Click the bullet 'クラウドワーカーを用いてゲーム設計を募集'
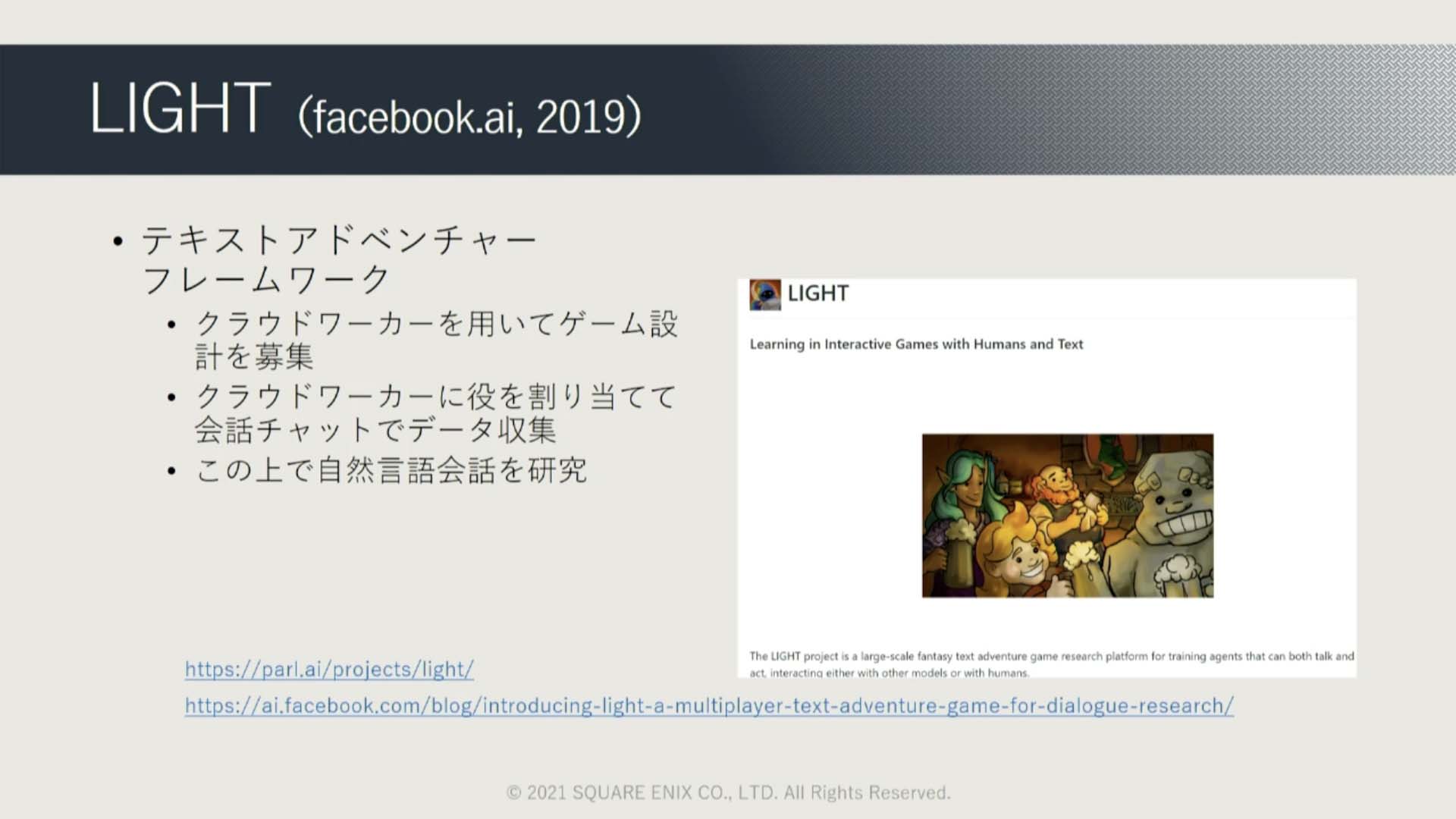1456x819 pixels. tap(436, 340)
